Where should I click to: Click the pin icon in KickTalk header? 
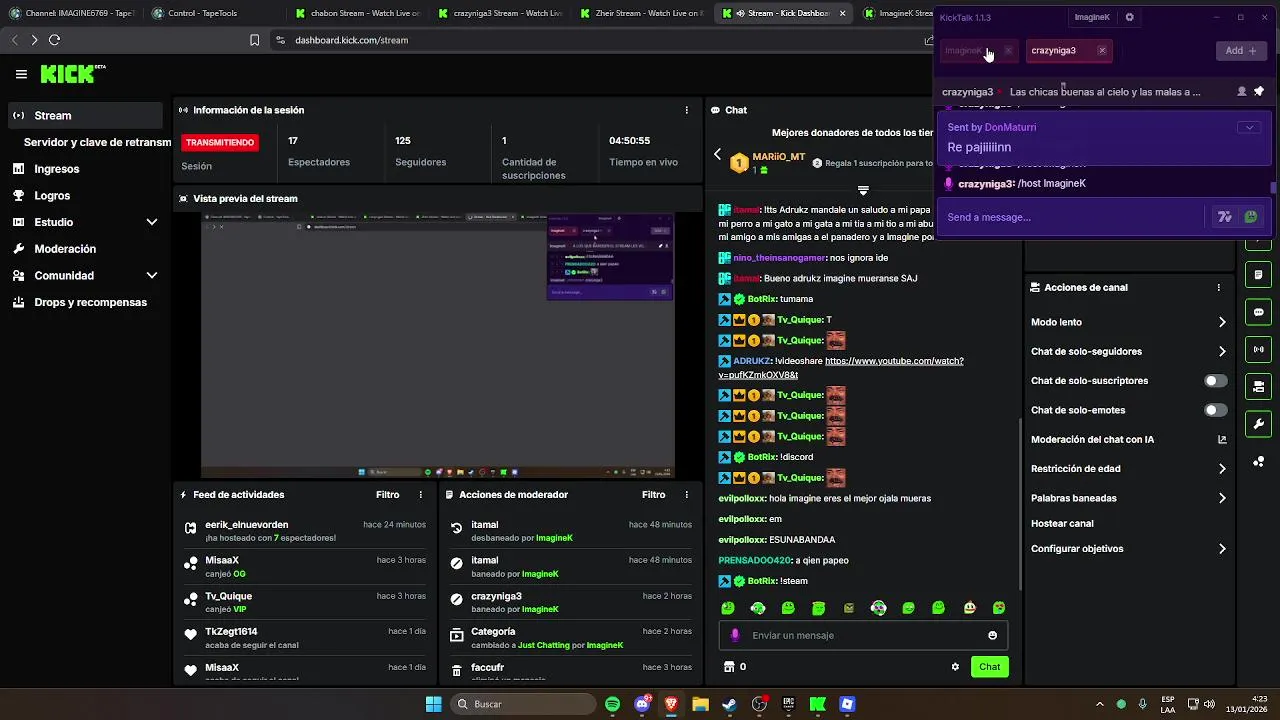1259,91
